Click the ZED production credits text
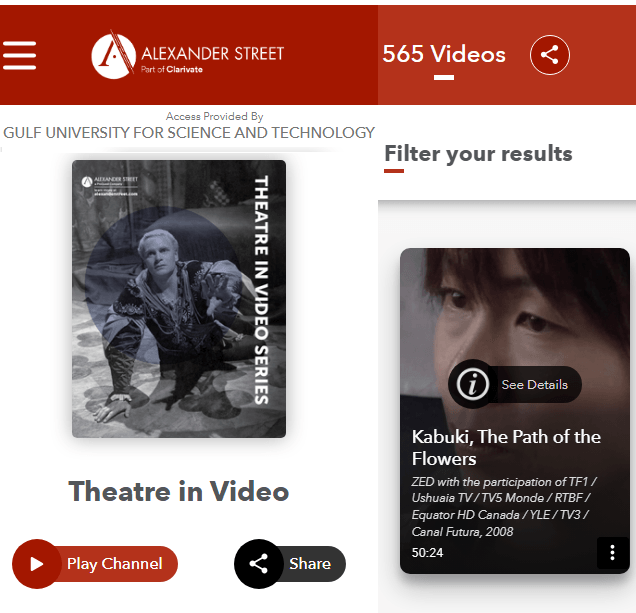The width and height of the screenshot is (636, 613). (503, 506)
